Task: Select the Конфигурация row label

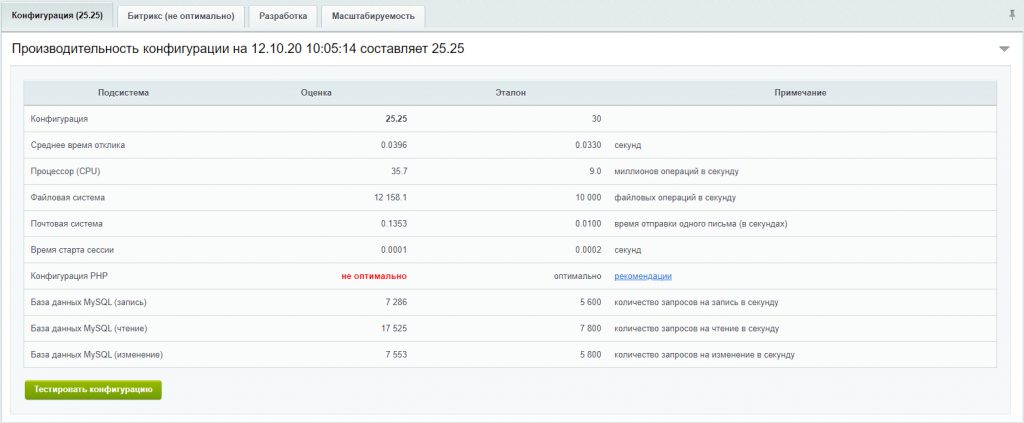Action: 59,119
